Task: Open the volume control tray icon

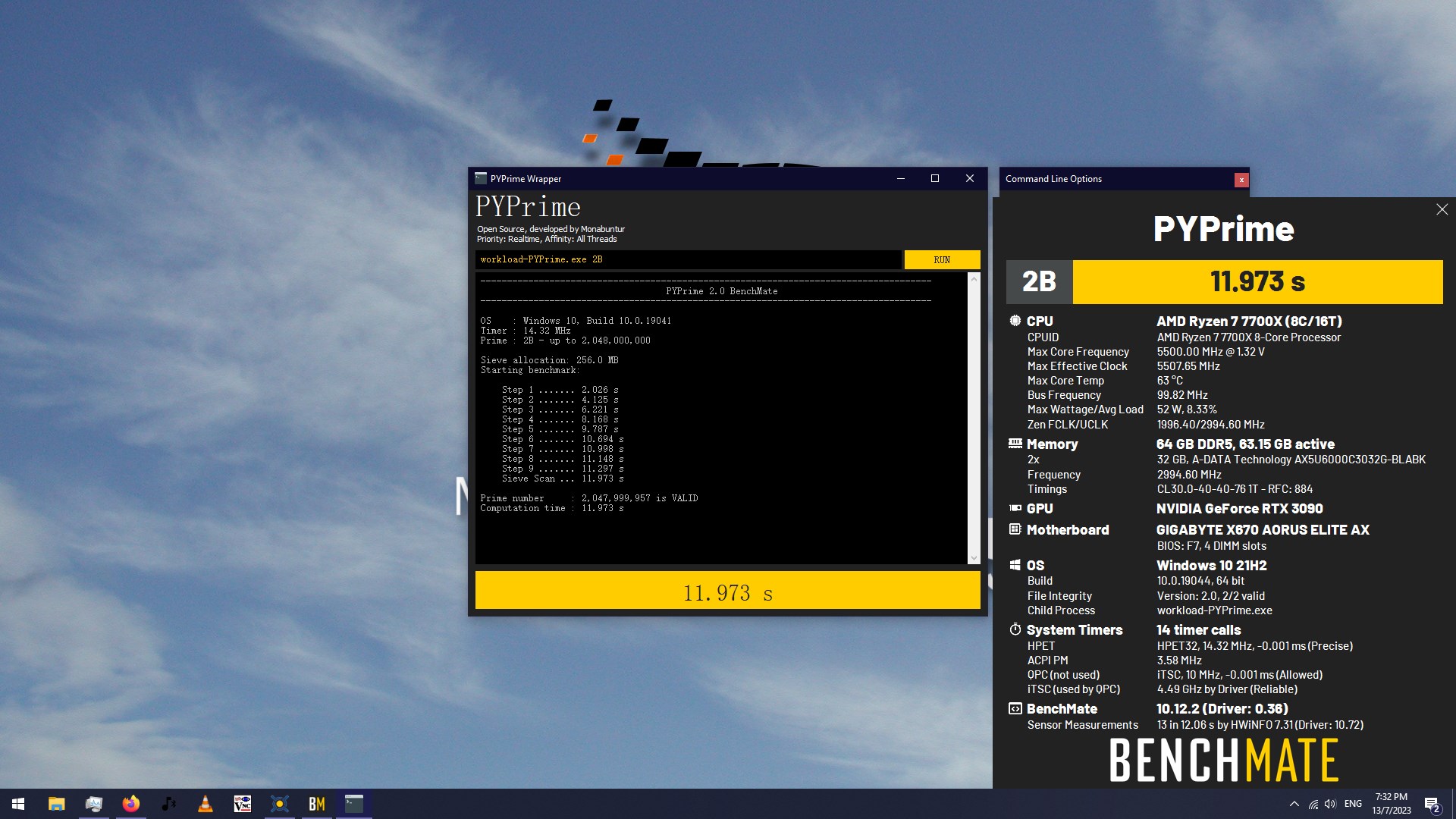Action: (x=1330, y=804)
